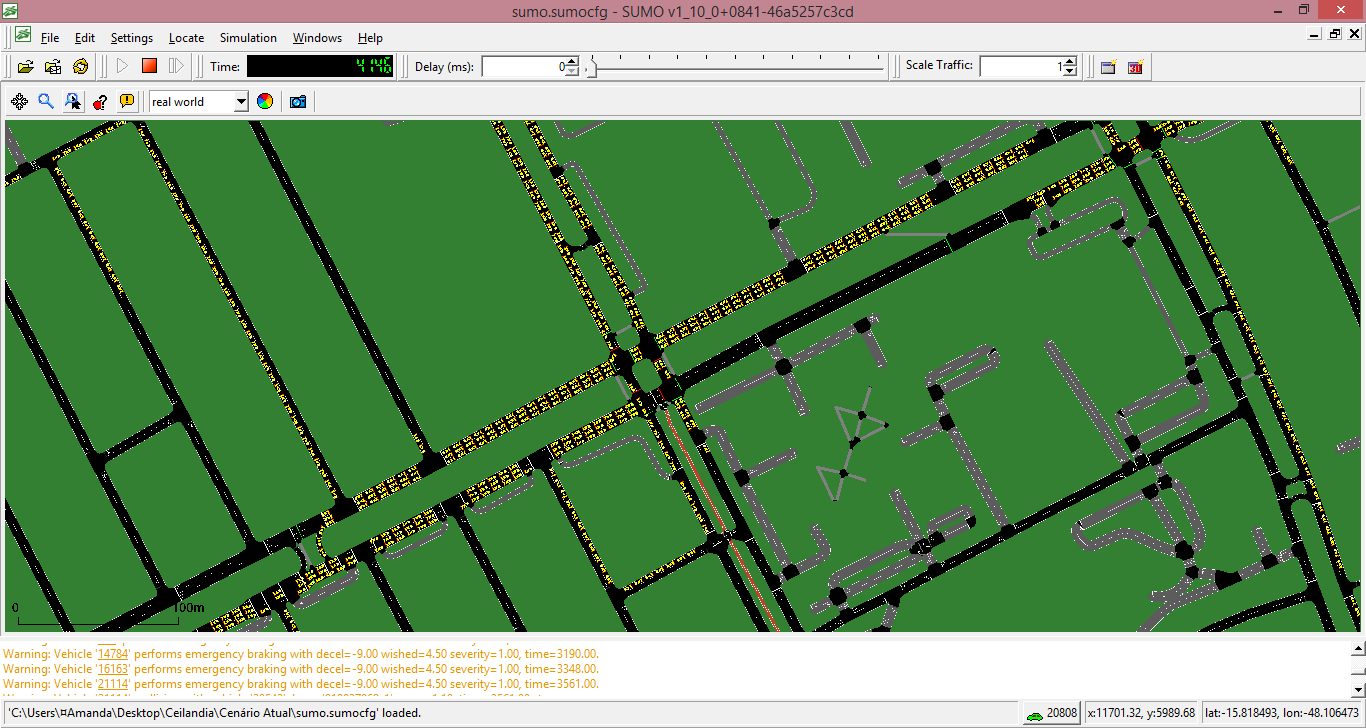
Task: Open a new microscopic view window
Action: (x=1108, y=67)
